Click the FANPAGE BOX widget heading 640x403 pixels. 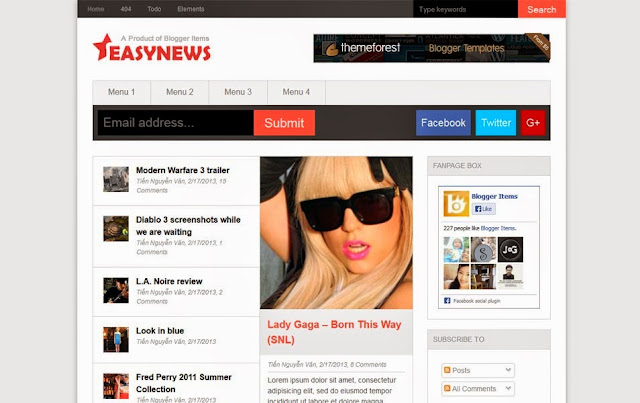tap(457, 166)
